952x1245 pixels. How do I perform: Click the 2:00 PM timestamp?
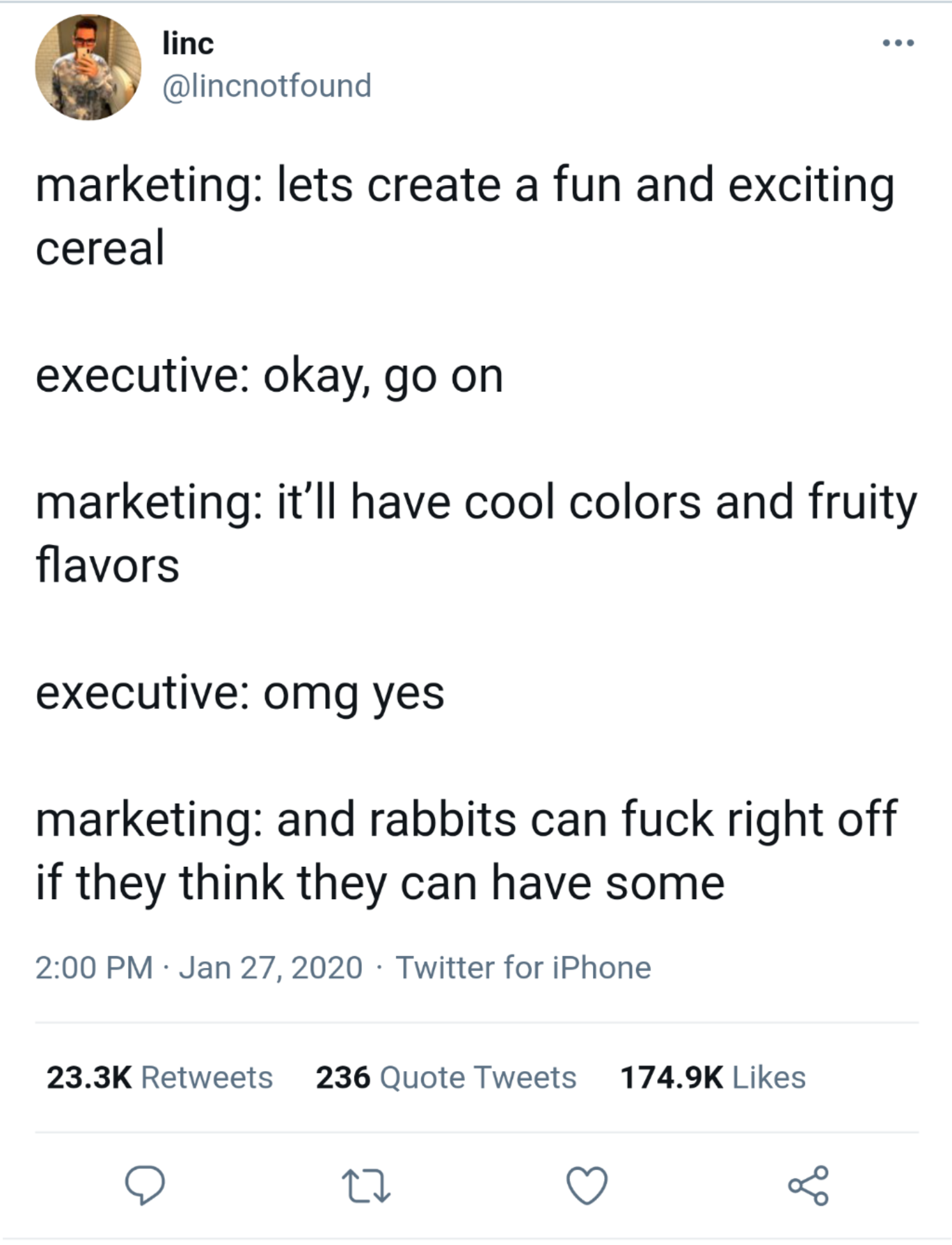94,968
